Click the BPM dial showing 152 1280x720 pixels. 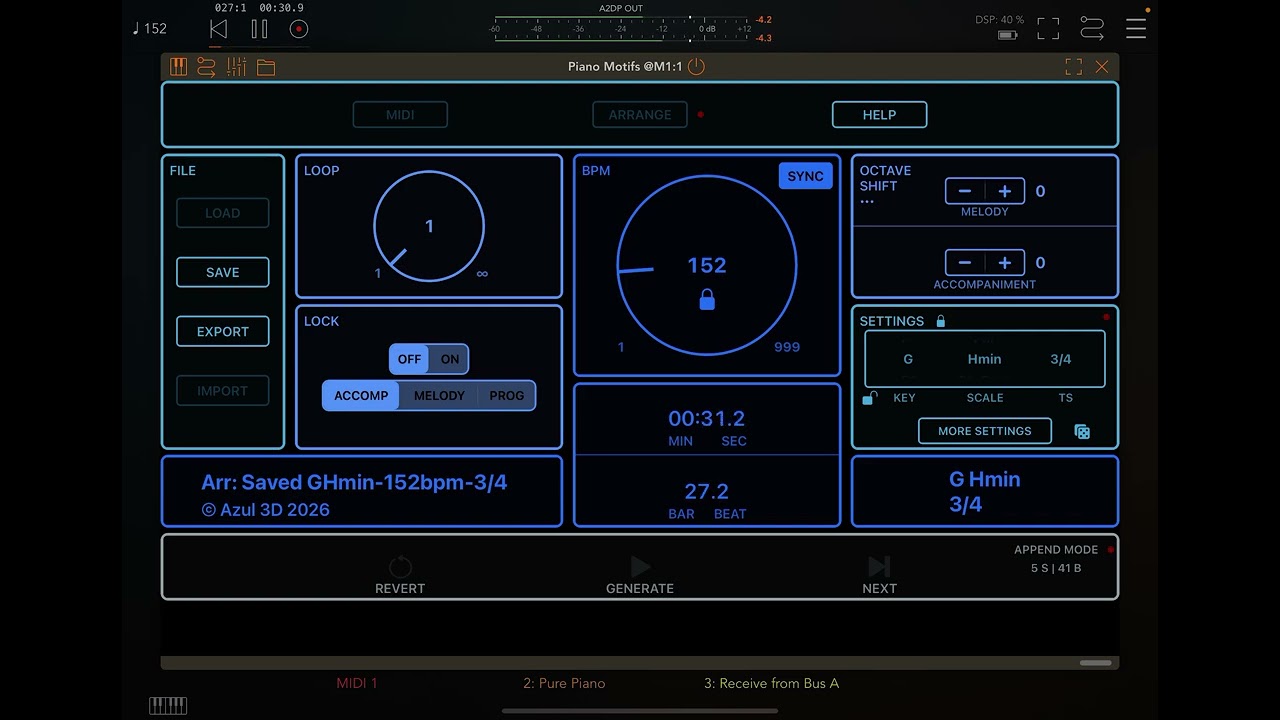click(707, 266)
